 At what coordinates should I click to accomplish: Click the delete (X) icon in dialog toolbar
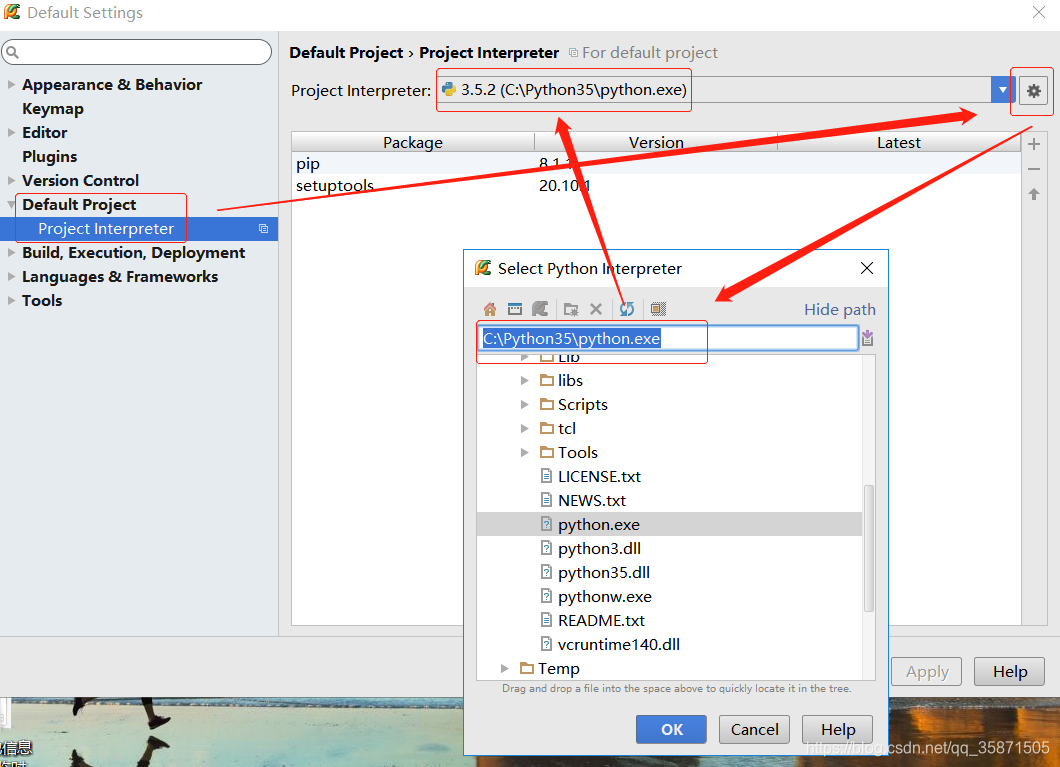pyautogui.click(x=596, y=309)
